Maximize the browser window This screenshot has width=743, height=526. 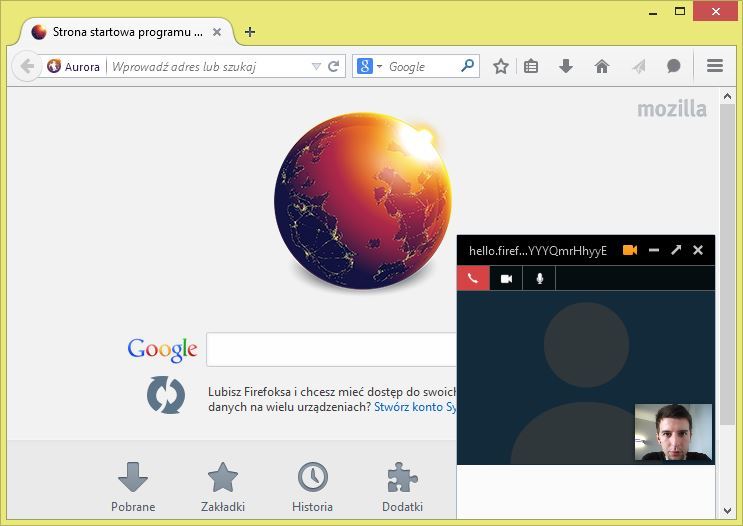(x=680, y=11)
